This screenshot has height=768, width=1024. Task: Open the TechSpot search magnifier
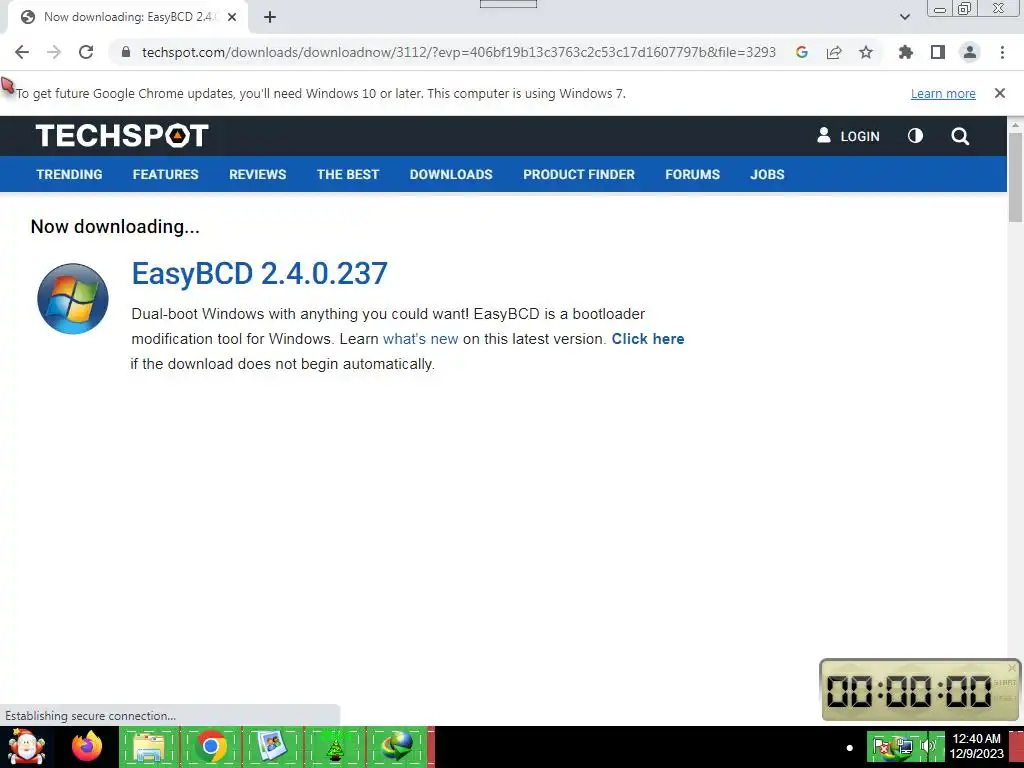[x=960, y=136]
